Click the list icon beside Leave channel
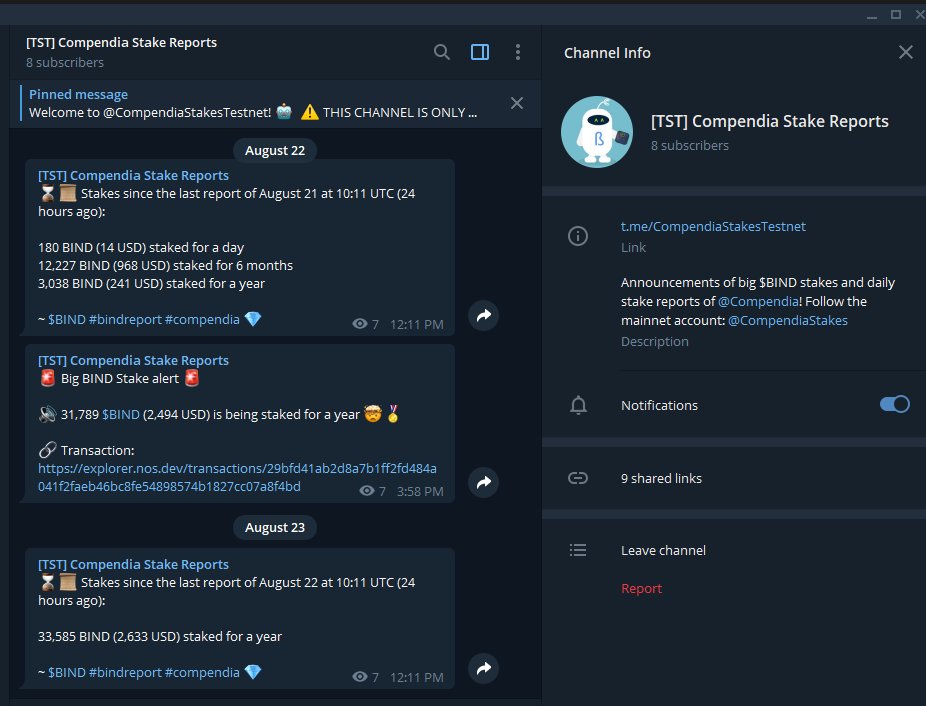 point(578,551)
